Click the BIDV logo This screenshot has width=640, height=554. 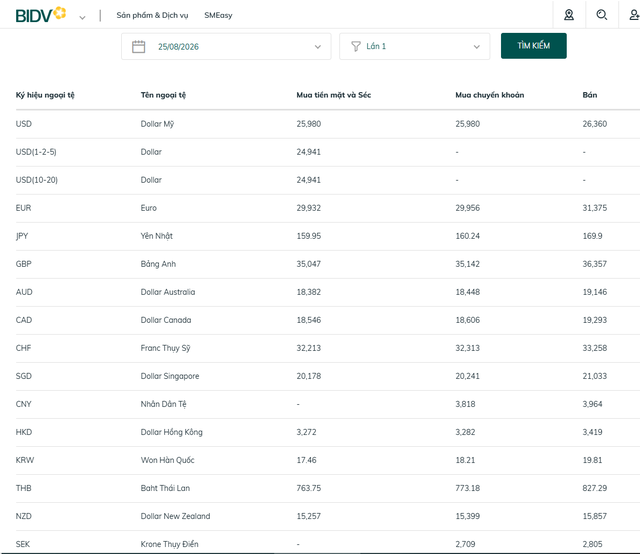tap(40, 15)
